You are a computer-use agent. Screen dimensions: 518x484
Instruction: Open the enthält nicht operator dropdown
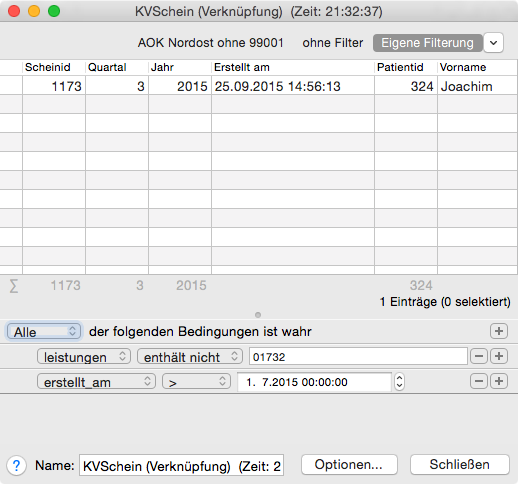coord(190,357)
